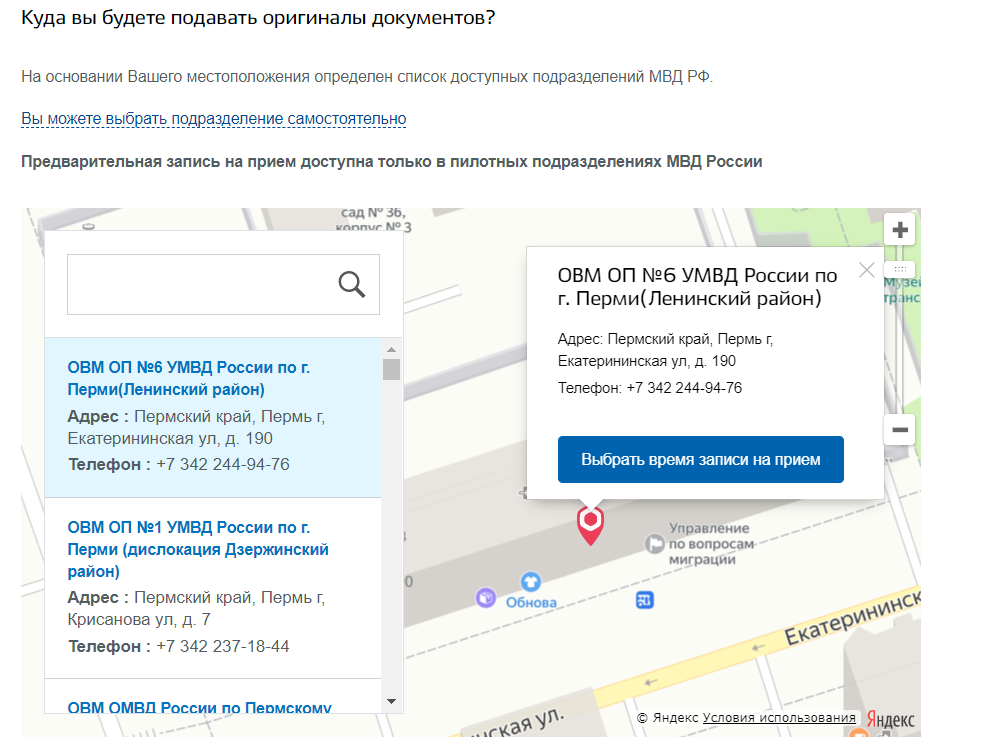Click the map zoom slider handle
This screenshot has width=999, height=751.
coord(900,270)
